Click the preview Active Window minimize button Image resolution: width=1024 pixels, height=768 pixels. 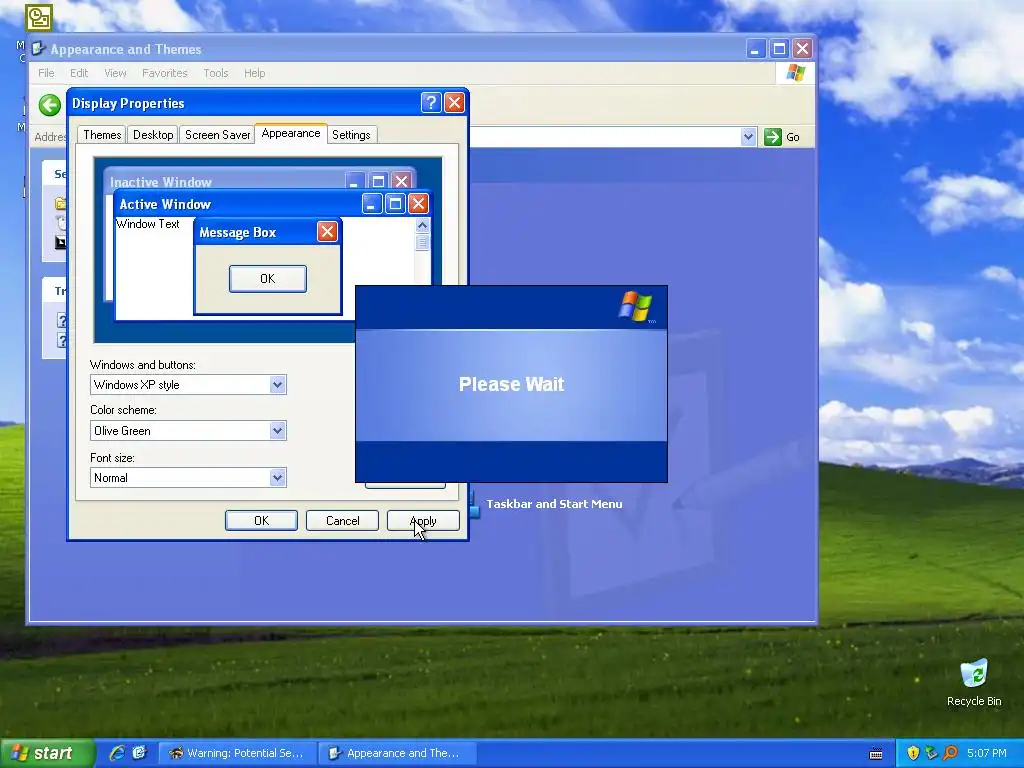coord(372,204)
